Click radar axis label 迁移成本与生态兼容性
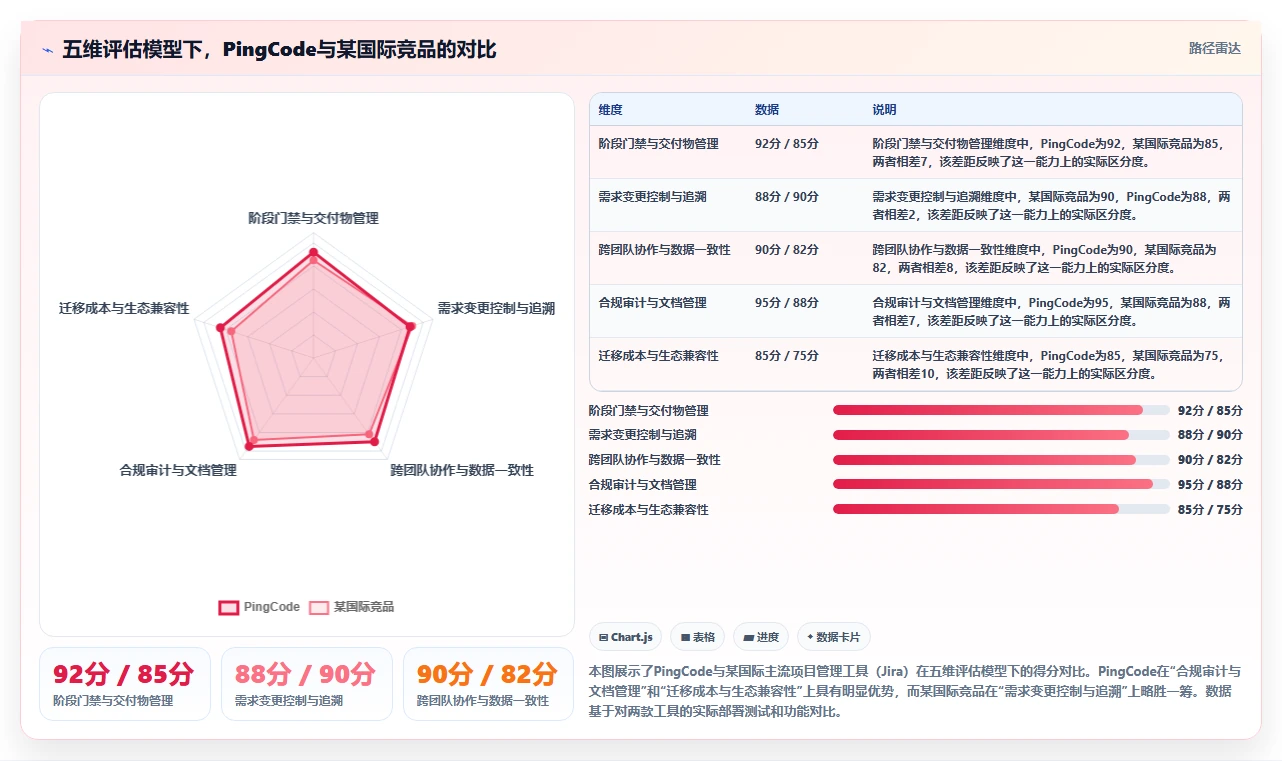 124,308
